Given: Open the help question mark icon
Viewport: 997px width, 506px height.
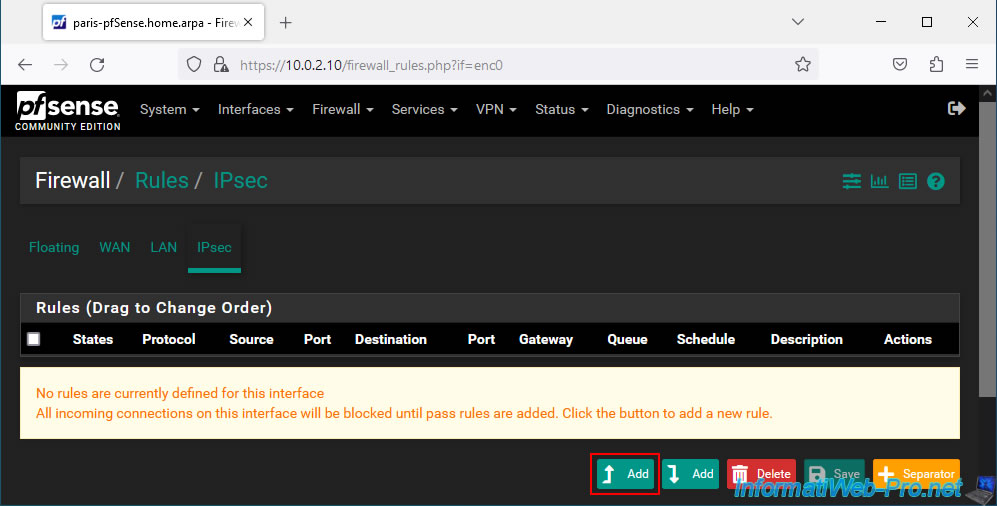Looking at the screenshot, I should [x=935, y=181].
